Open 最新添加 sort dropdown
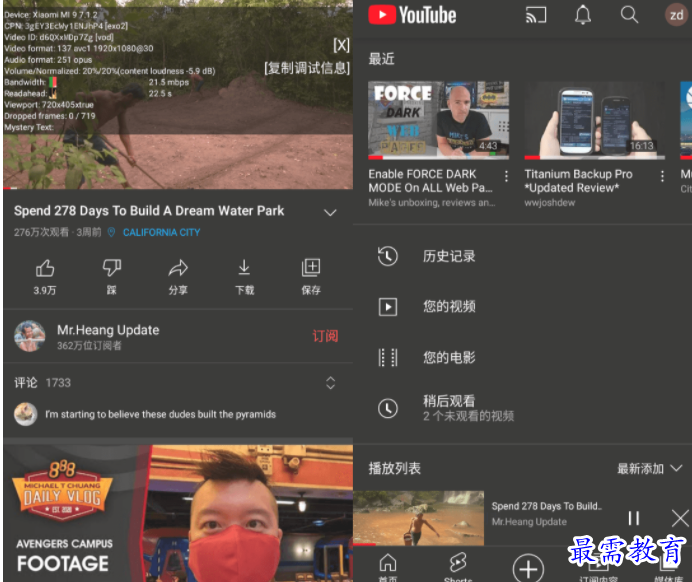Viewport: 692px width, 582px height. click(x=649, y=469)
